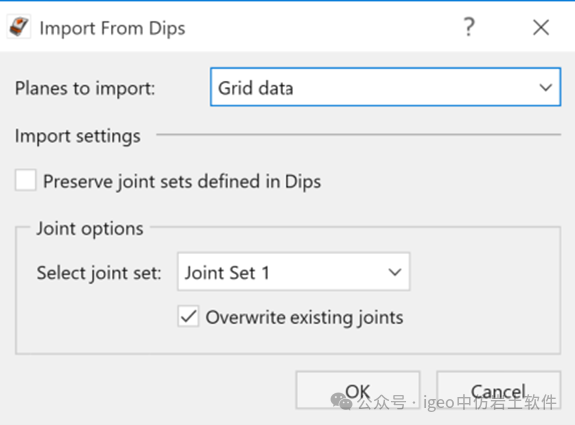The width and height of the screenshot is (575, 425).
Task: Click the 'Select joint set:' label
Action: (99, 273)
